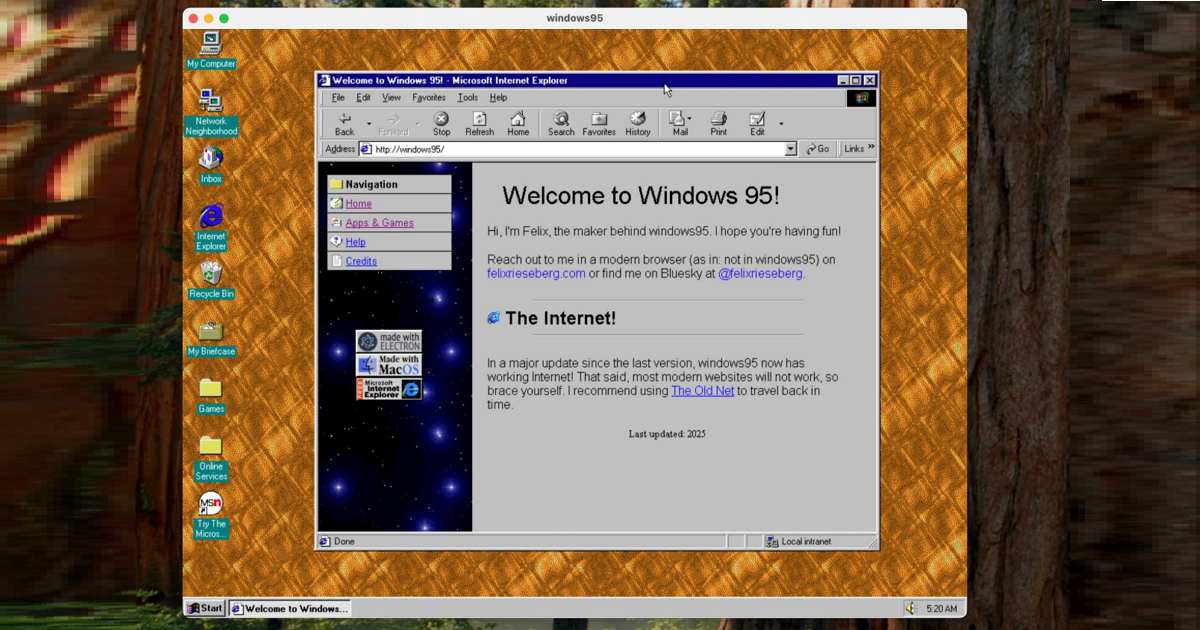Go Back using the toolbar arrow
Viewport: 1200px width, 630px height.
[x=345, y=123]
